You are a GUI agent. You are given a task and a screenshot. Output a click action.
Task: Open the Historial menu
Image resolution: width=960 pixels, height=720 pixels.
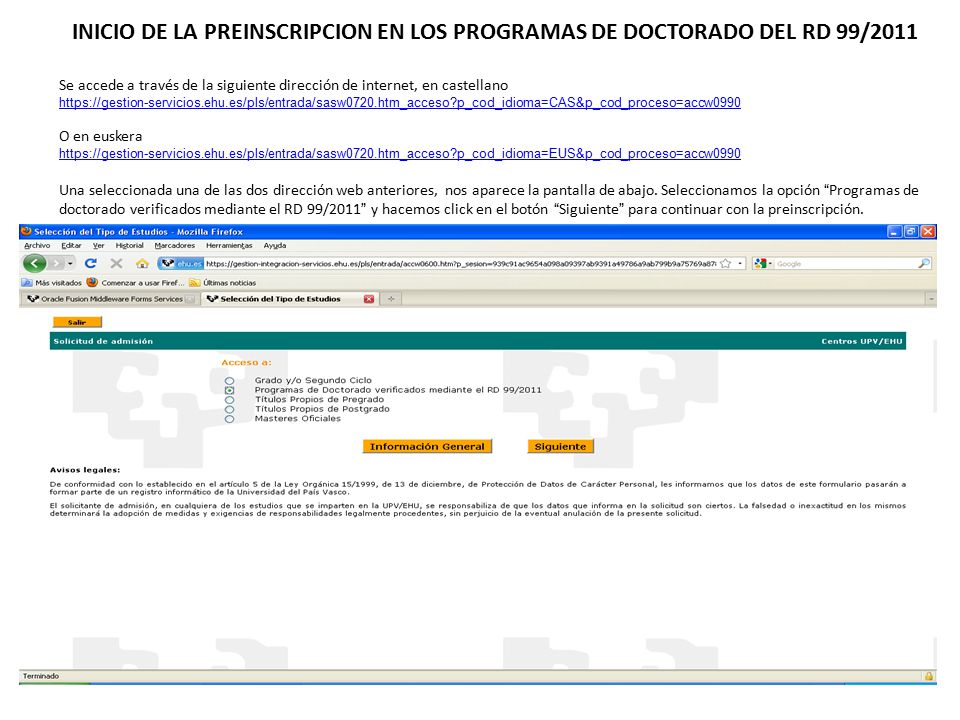tap(129, 246)
